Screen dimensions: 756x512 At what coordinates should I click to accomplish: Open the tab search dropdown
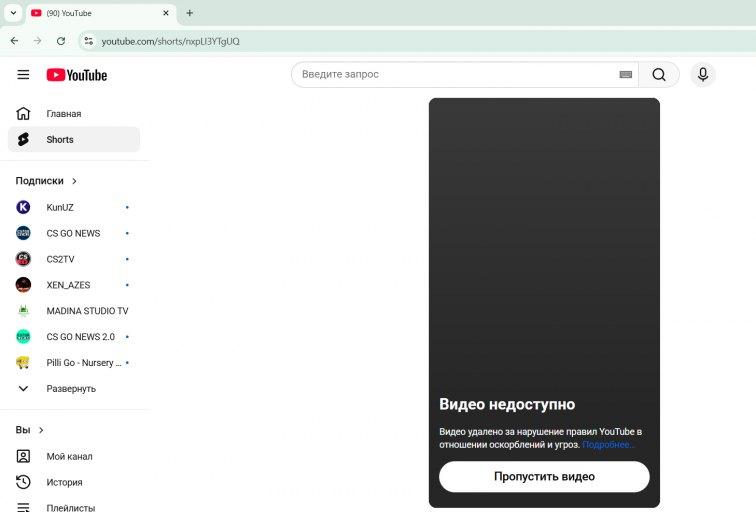[14, 13]
